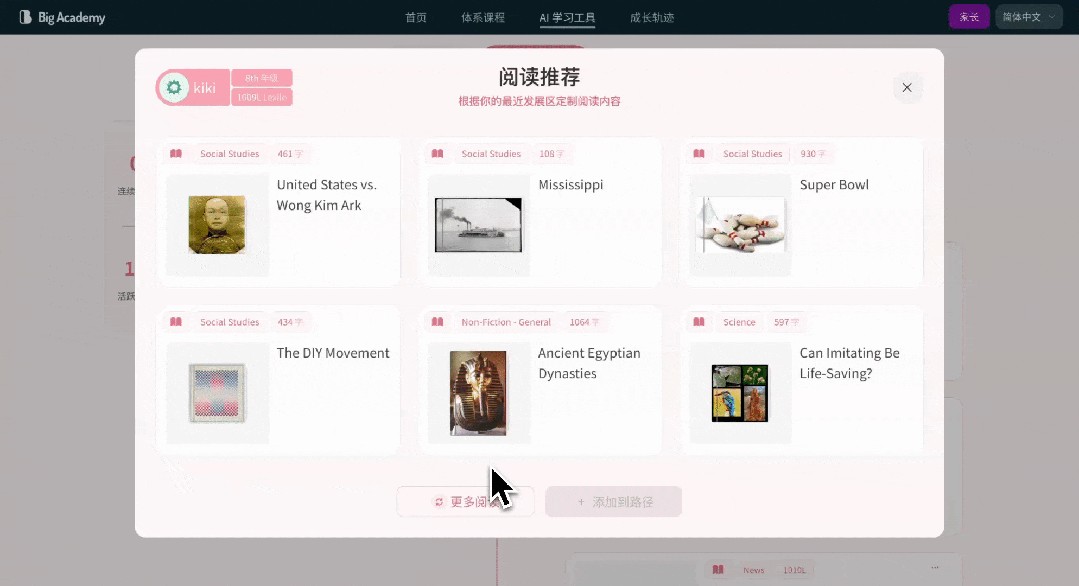Close the 阅读推荐 dialog
Image resolution: width=1079 pixels, height=586 pixels.
tap(907, 88)
